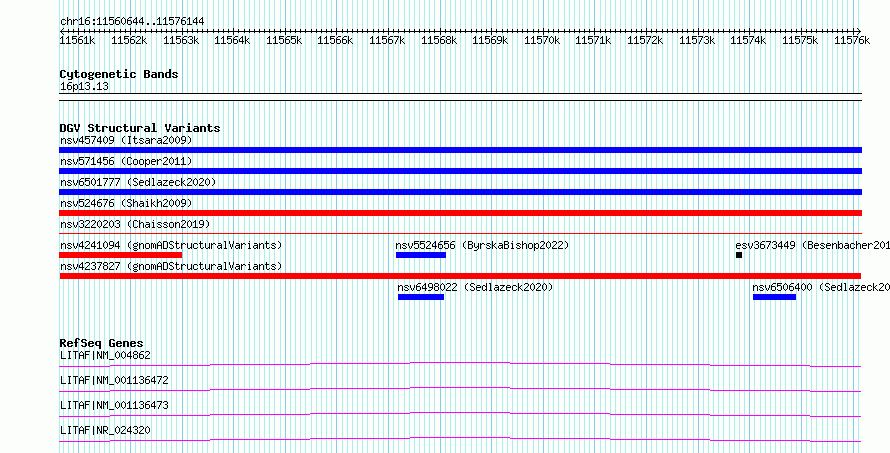Click the nsv6506400 blue variant bar
The width and height of the screenshot is (890, 453).
pos(774,297)
